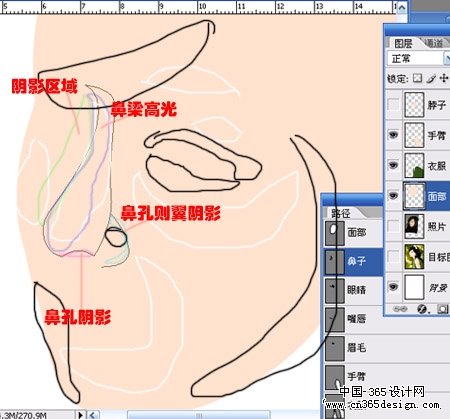This screenshot has width=450, height=419.
Task: Click link layers icon in Layers panel
Action: coord(400,309)
